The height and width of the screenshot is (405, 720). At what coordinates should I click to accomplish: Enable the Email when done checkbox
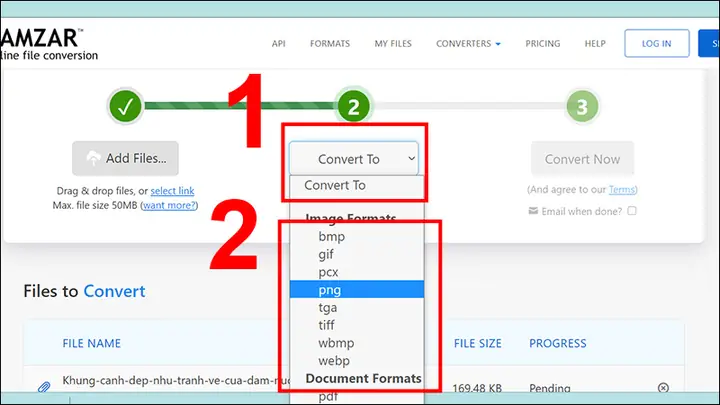(632, 211)
